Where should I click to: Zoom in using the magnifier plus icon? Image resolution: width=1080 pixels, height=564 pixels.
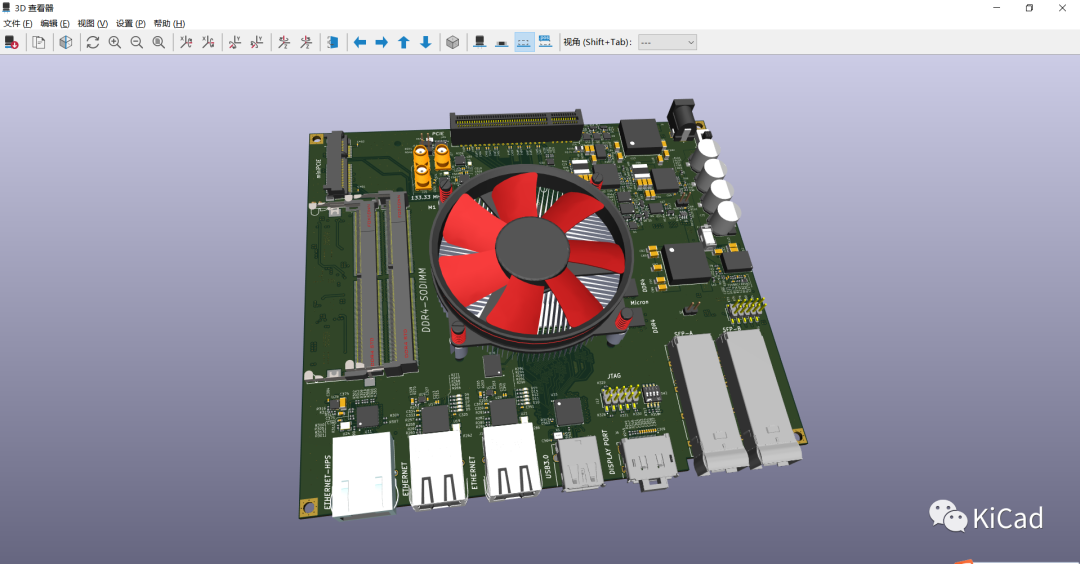115,42
